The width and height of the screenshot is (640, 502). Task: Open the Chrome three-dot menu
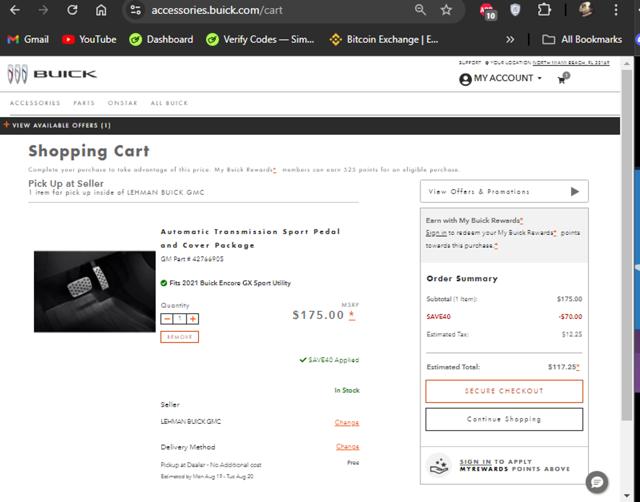click(616, 10)
